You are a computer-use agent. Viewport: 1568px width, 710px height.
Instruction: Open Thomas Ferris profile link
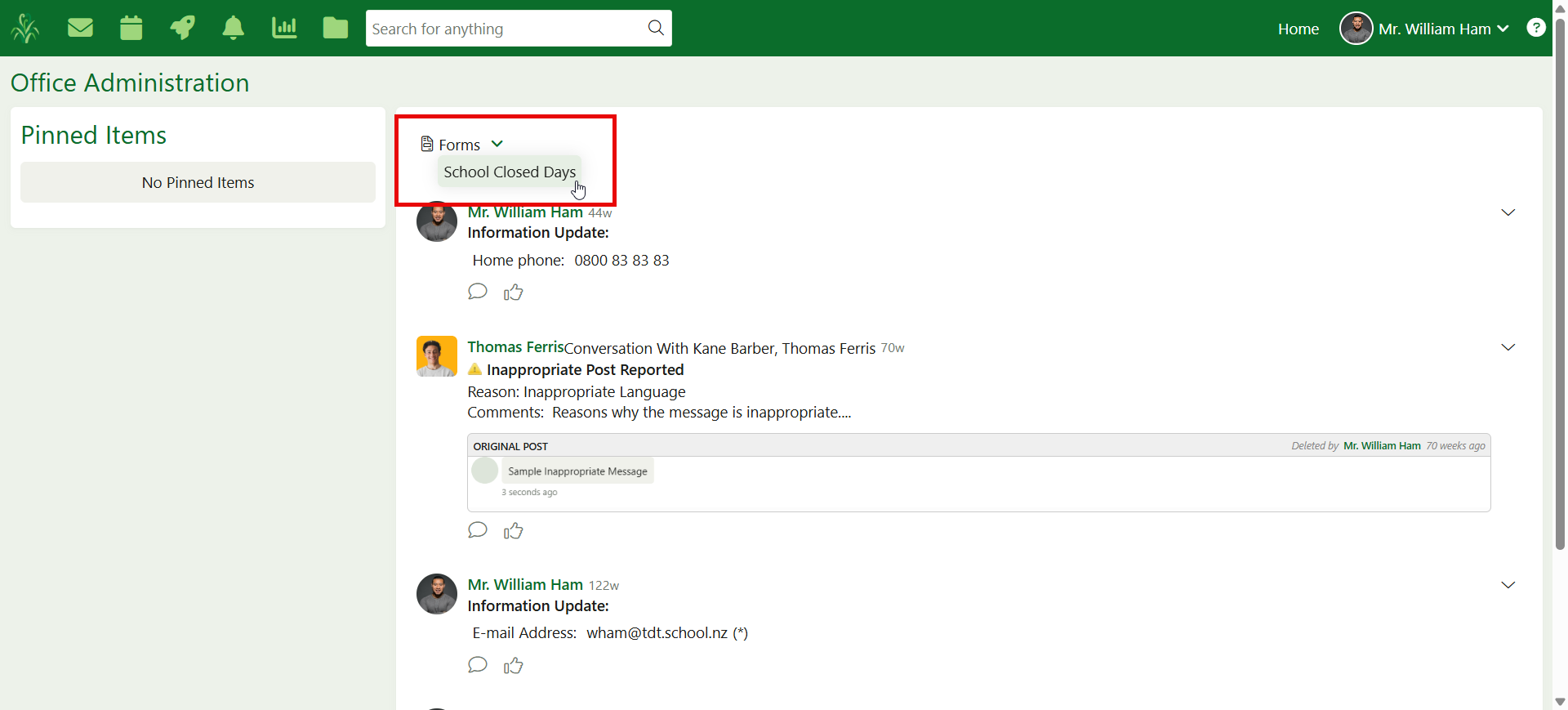(514, 347)
